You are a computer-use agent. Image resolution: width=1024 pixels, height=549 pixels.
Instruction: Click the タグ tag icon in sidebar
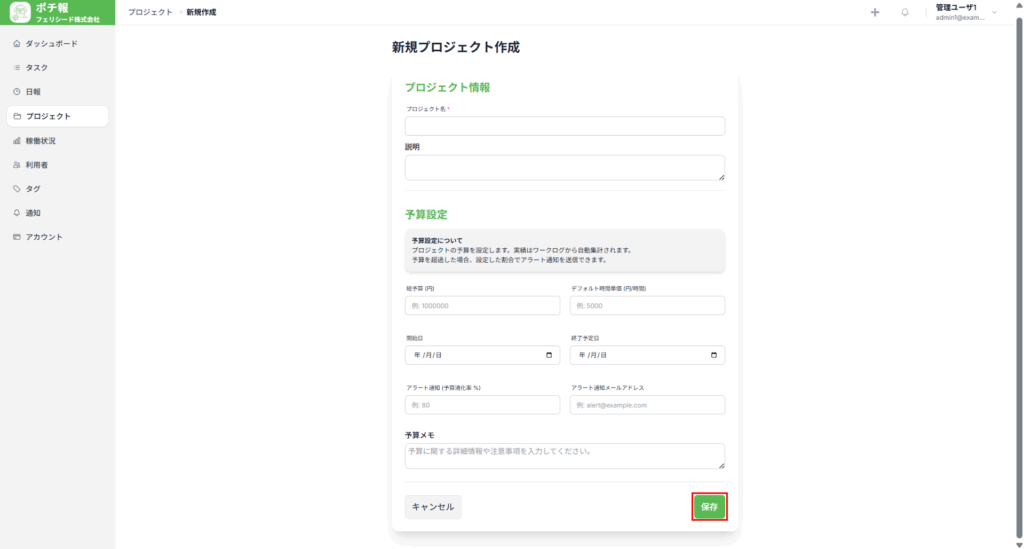pos(17,189)
